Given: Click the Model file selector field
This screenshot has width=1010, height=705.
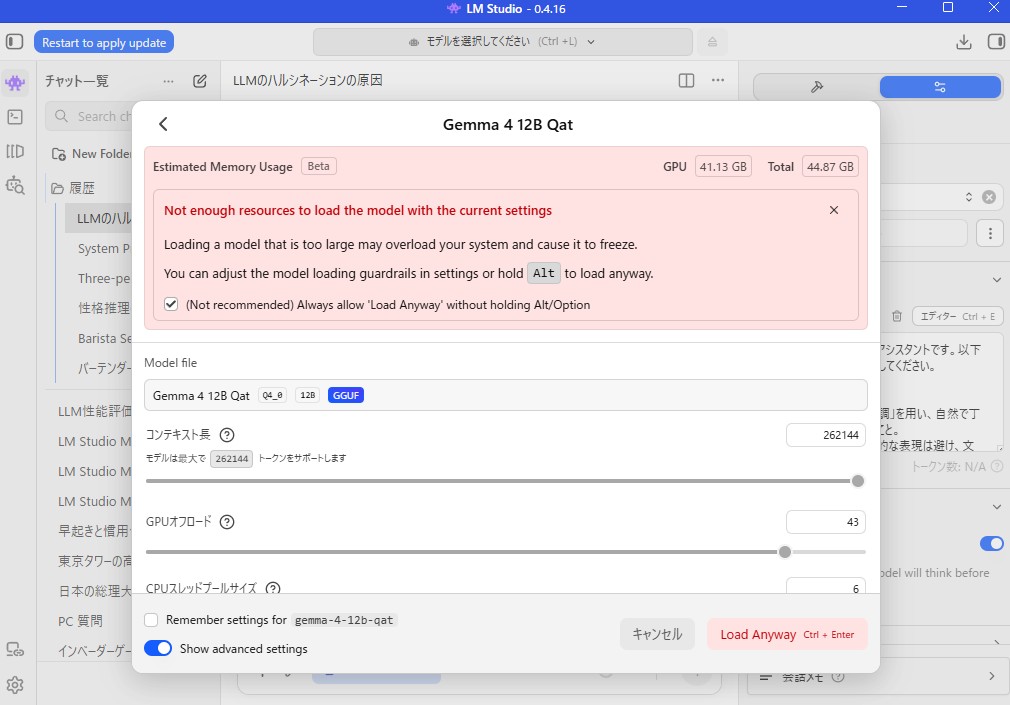Looking at the screenshot, I should click(506, 395).
